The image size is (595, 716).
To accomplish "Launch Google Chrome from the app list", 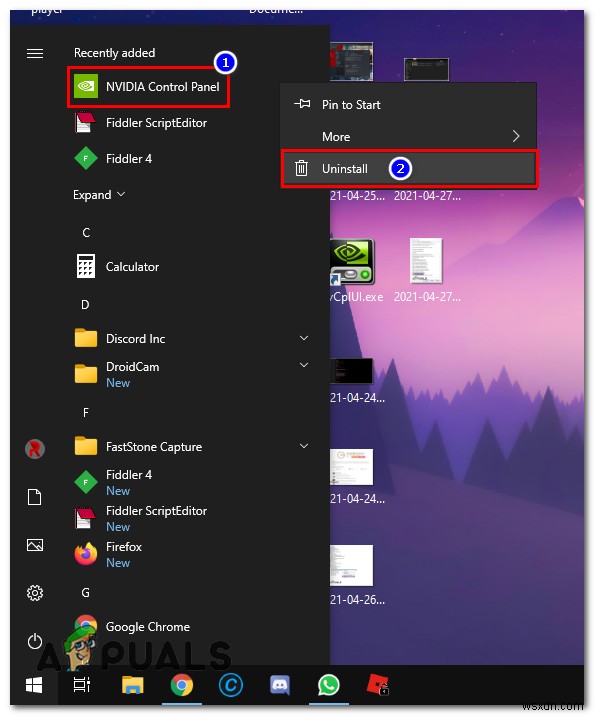I will (132, 626).
